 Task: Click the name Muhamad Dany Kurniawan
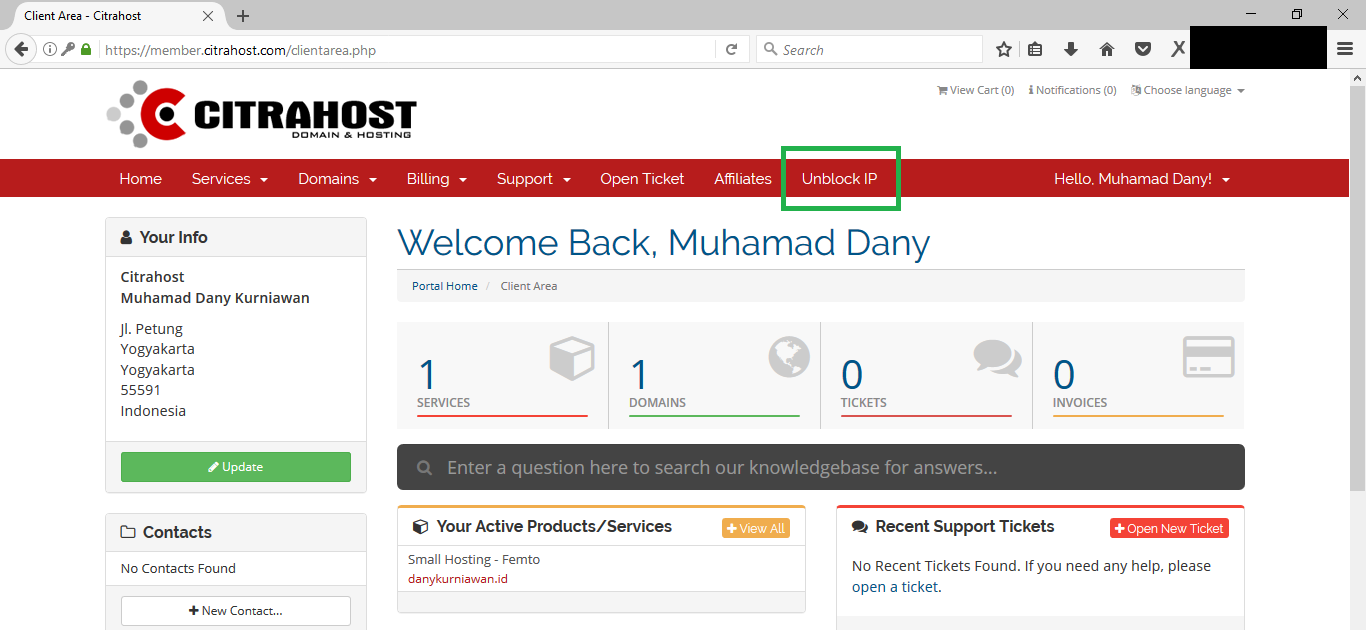tap(215, 298)
